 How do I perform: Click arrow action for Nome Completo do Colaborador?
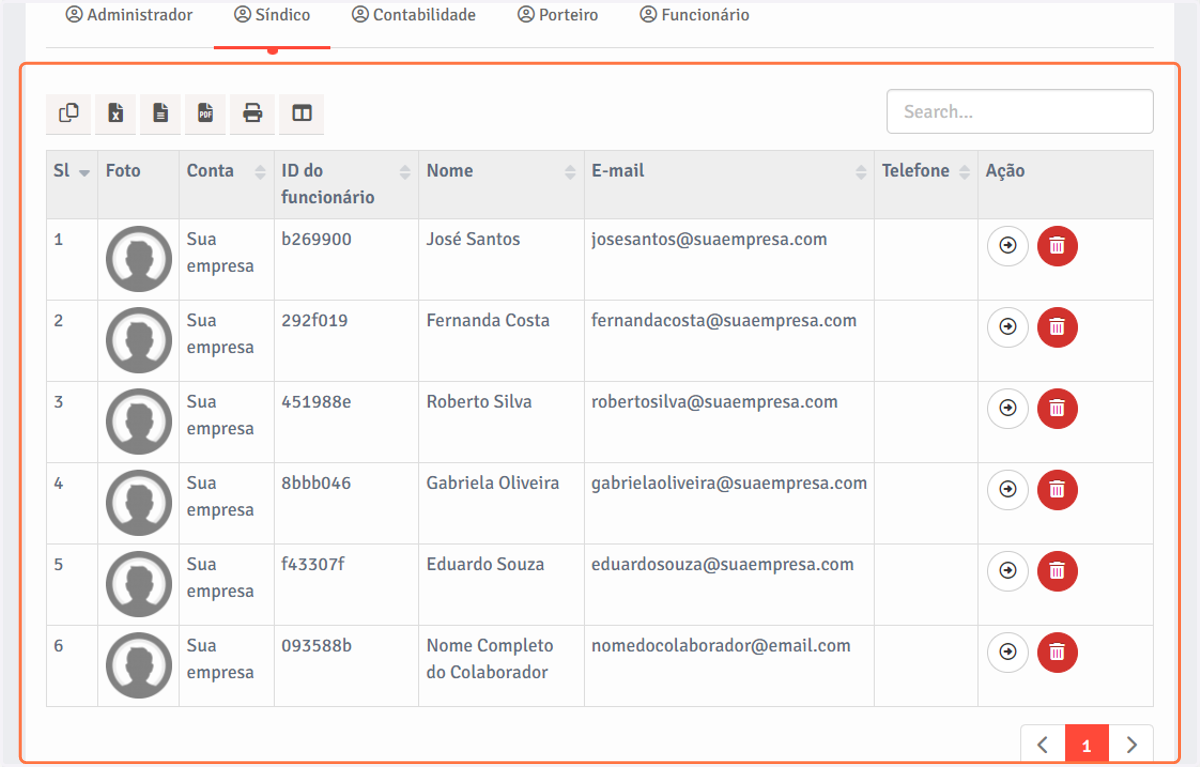[1008, 652]
